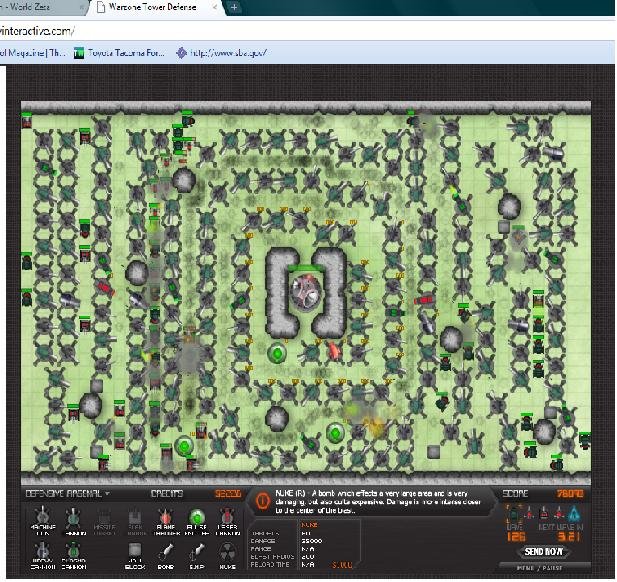Switch to the Warzone Tower Defense tab
617x582 pixels.
(153, 7)
